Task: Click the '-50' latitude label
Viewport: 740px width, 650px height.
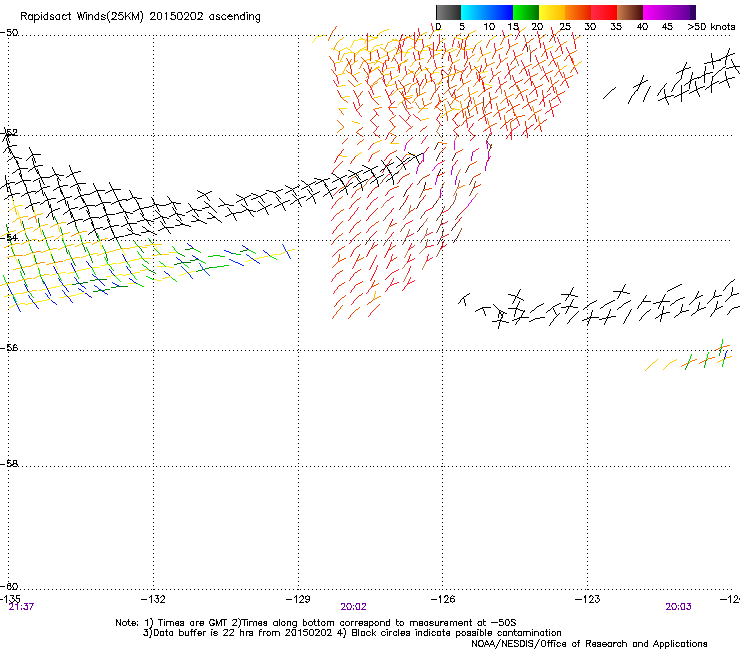Action: tap(9, 33)
